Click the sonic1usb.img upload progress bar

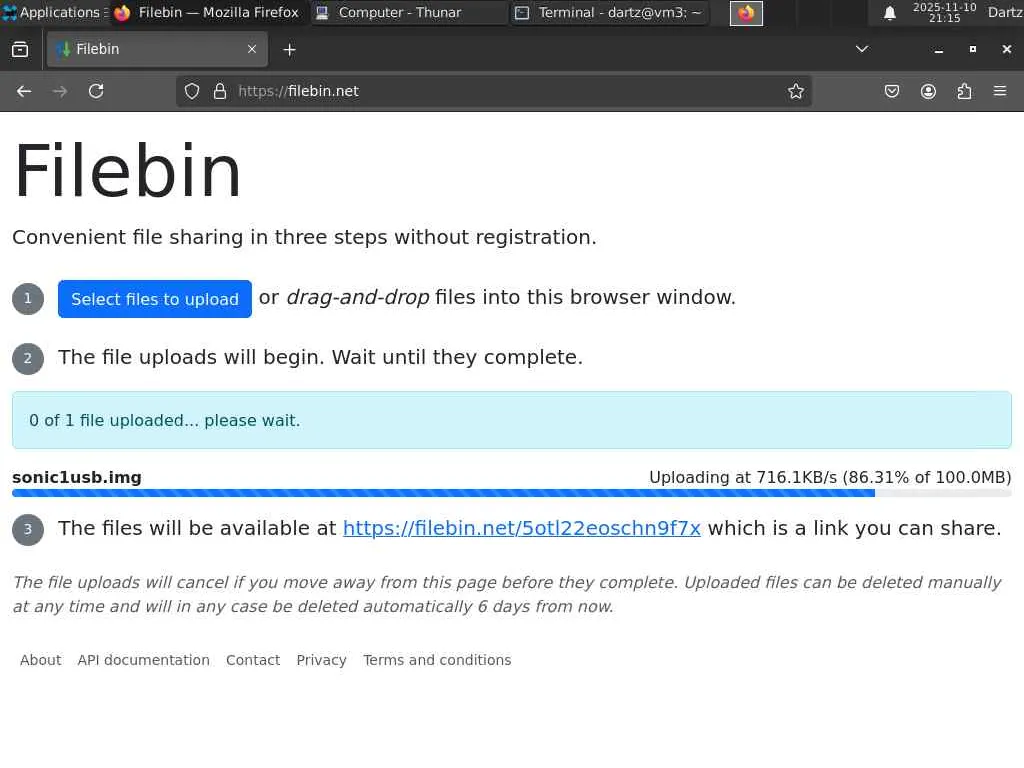click(512, 493)
